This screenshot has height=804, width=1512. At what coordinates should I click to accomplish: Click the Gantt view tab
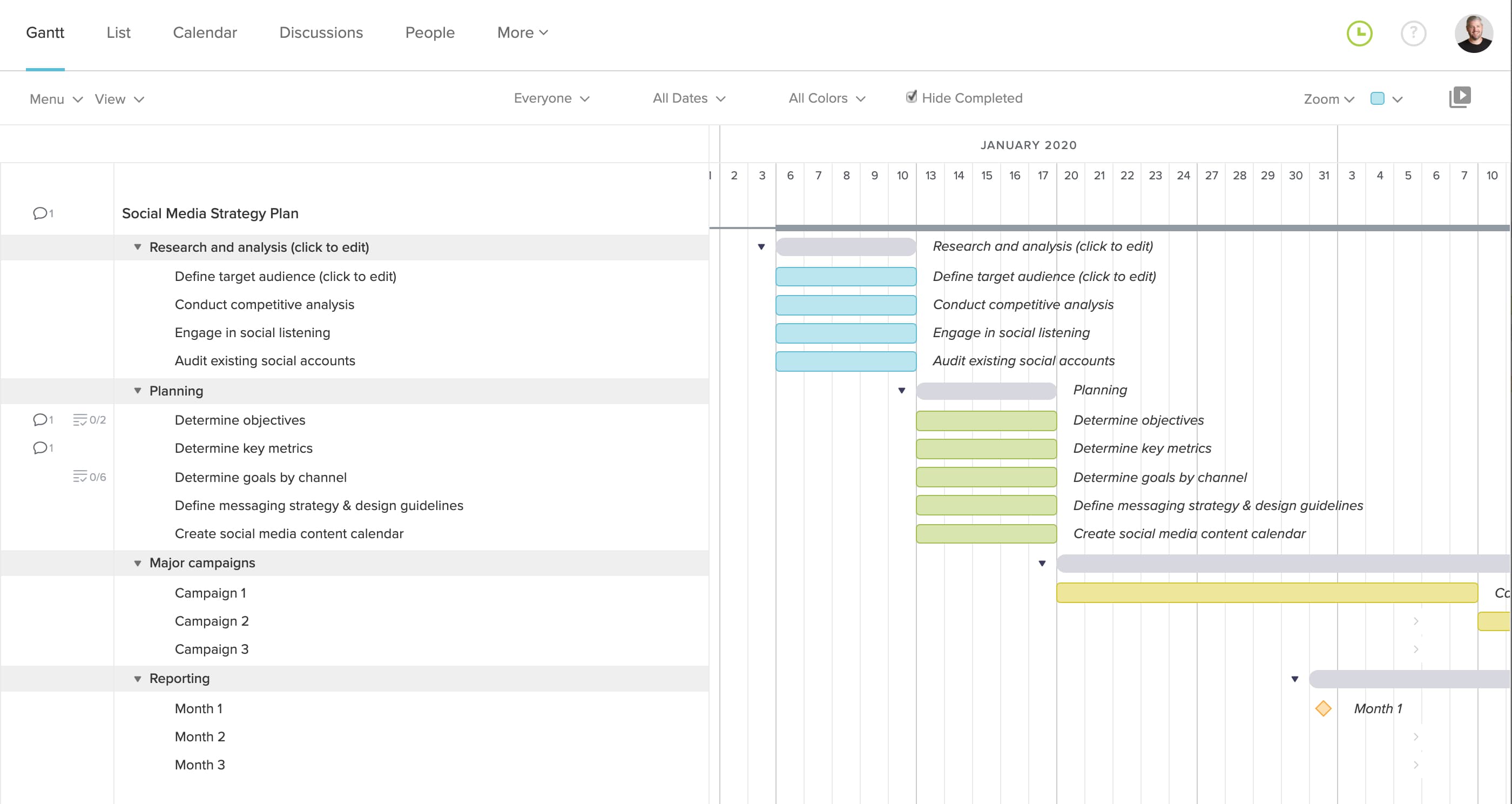(44, 33)
